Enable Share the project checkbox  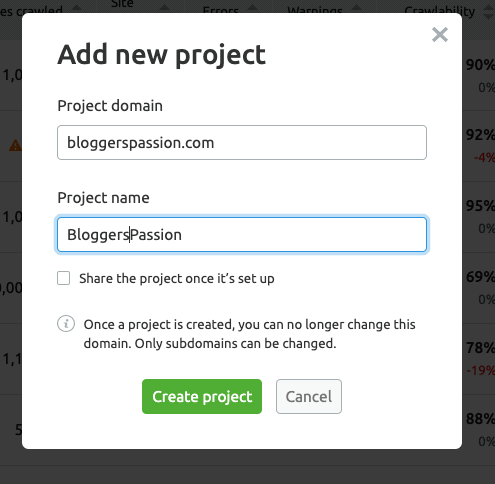click(x=63, y=278)
